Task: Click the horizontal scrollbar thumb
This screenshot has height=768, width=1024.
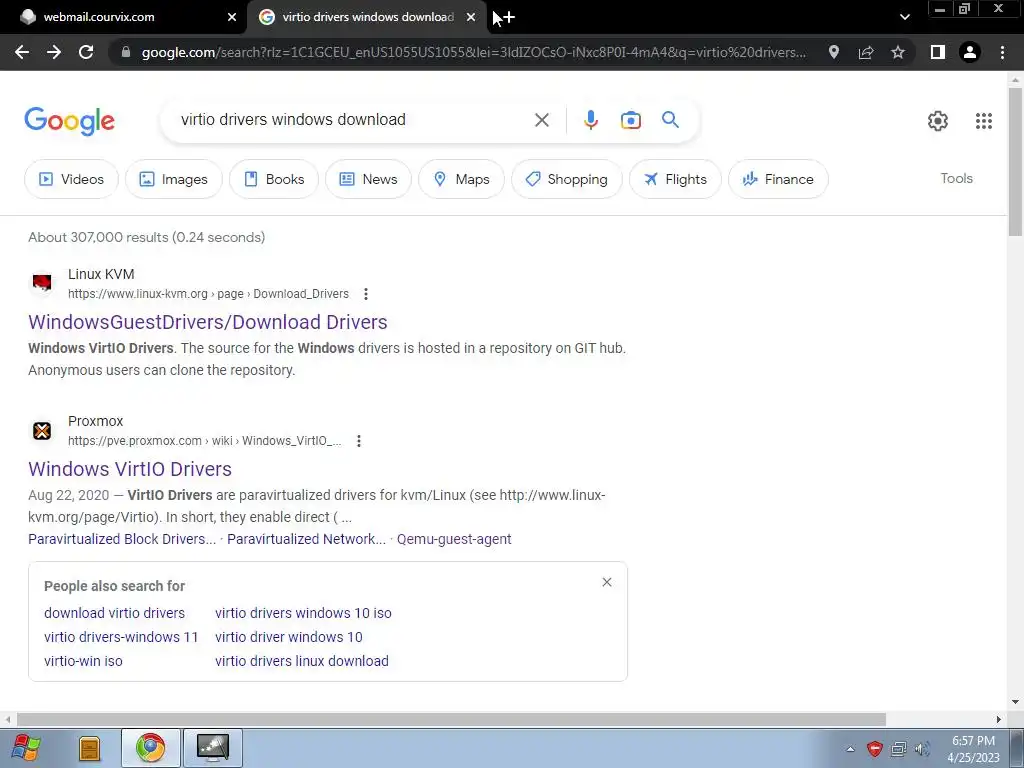Action: [451, 719]
